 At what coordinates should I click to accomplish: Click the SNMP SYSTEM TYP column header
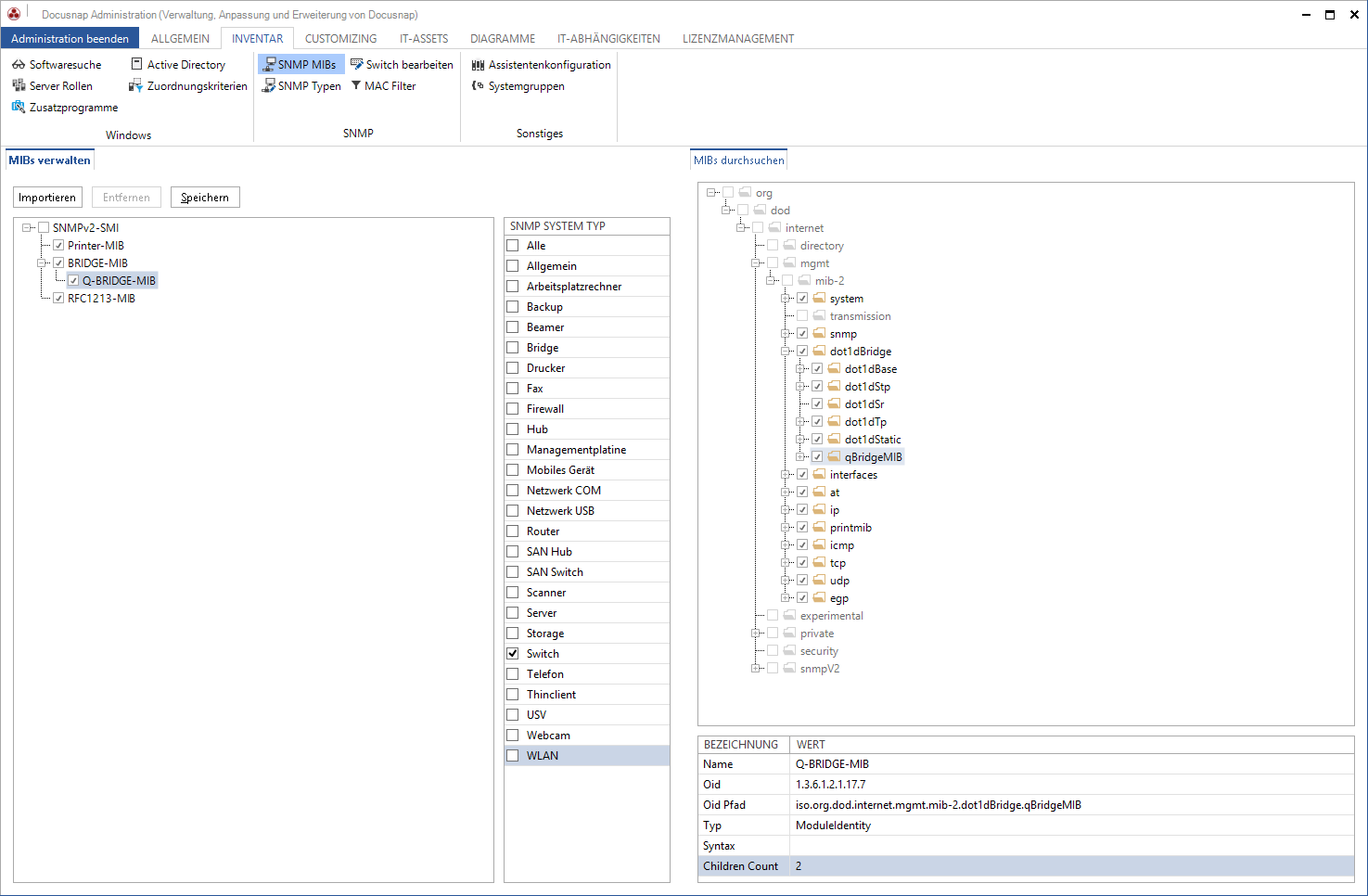click(x=586, y=226)
